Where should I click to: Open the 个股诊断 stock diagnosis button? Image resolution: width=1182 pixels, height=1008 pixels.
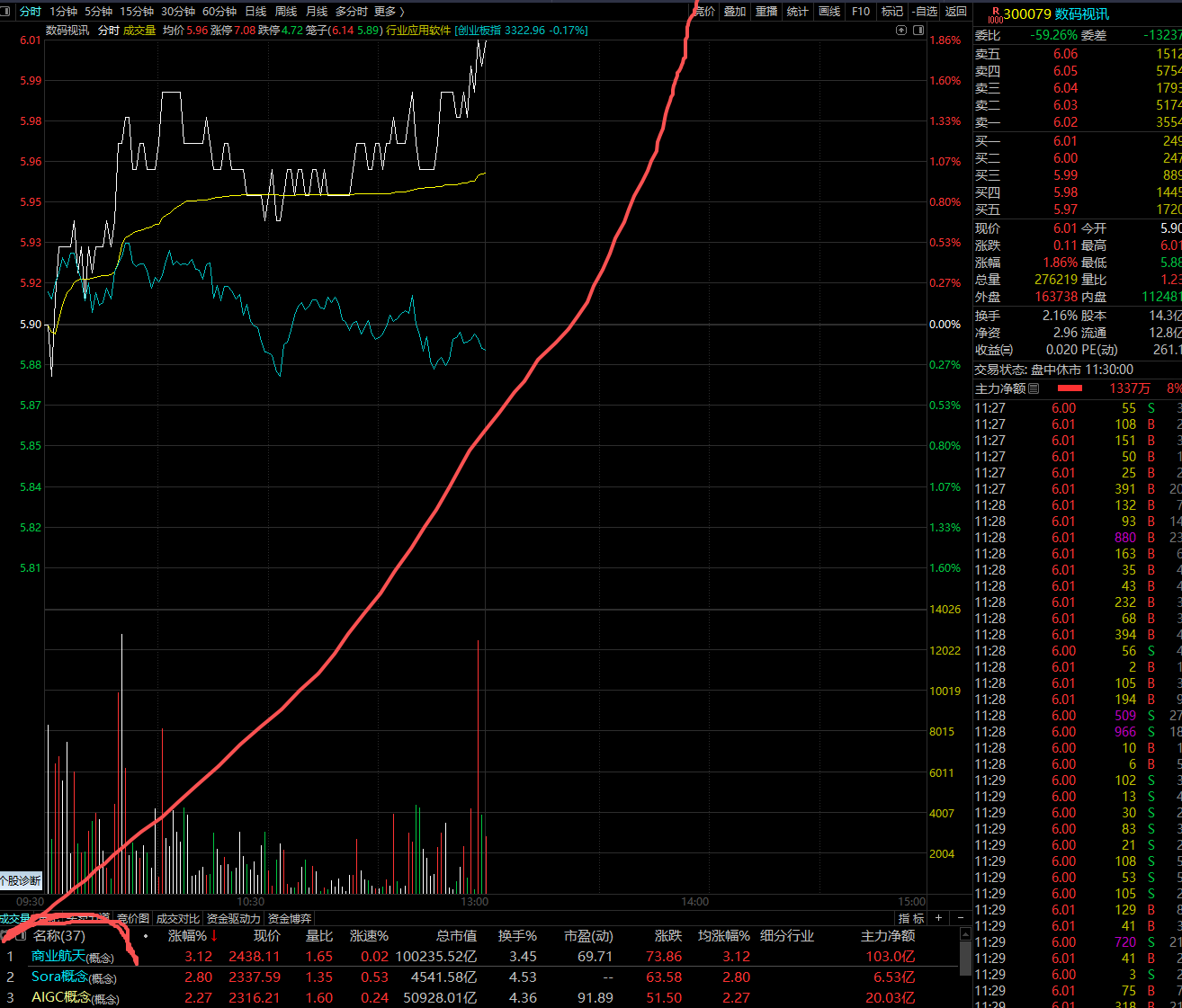click(21, 881)
